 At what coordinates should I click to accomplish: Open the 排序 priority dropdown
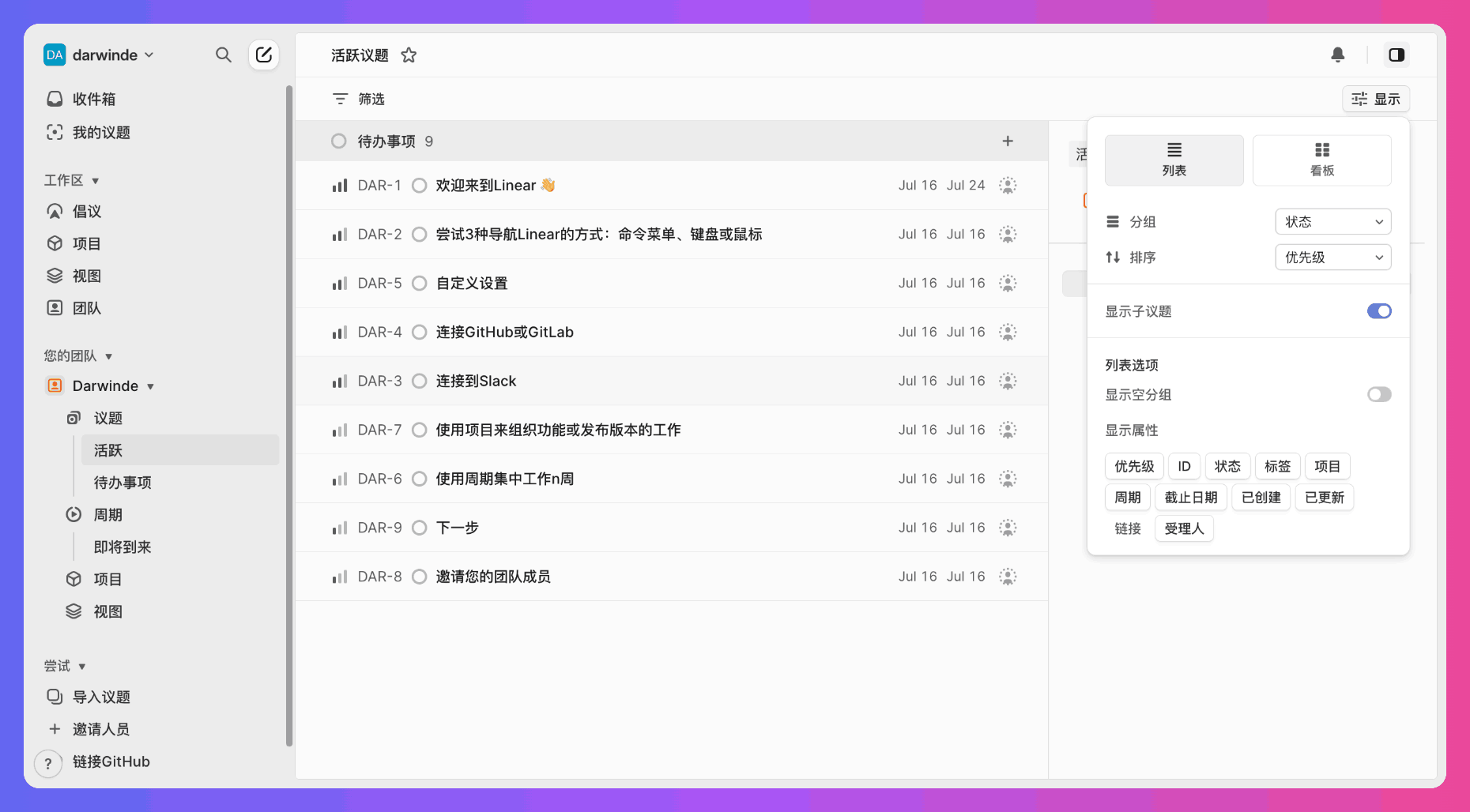pyautogui.click(x=1332, y=257)
